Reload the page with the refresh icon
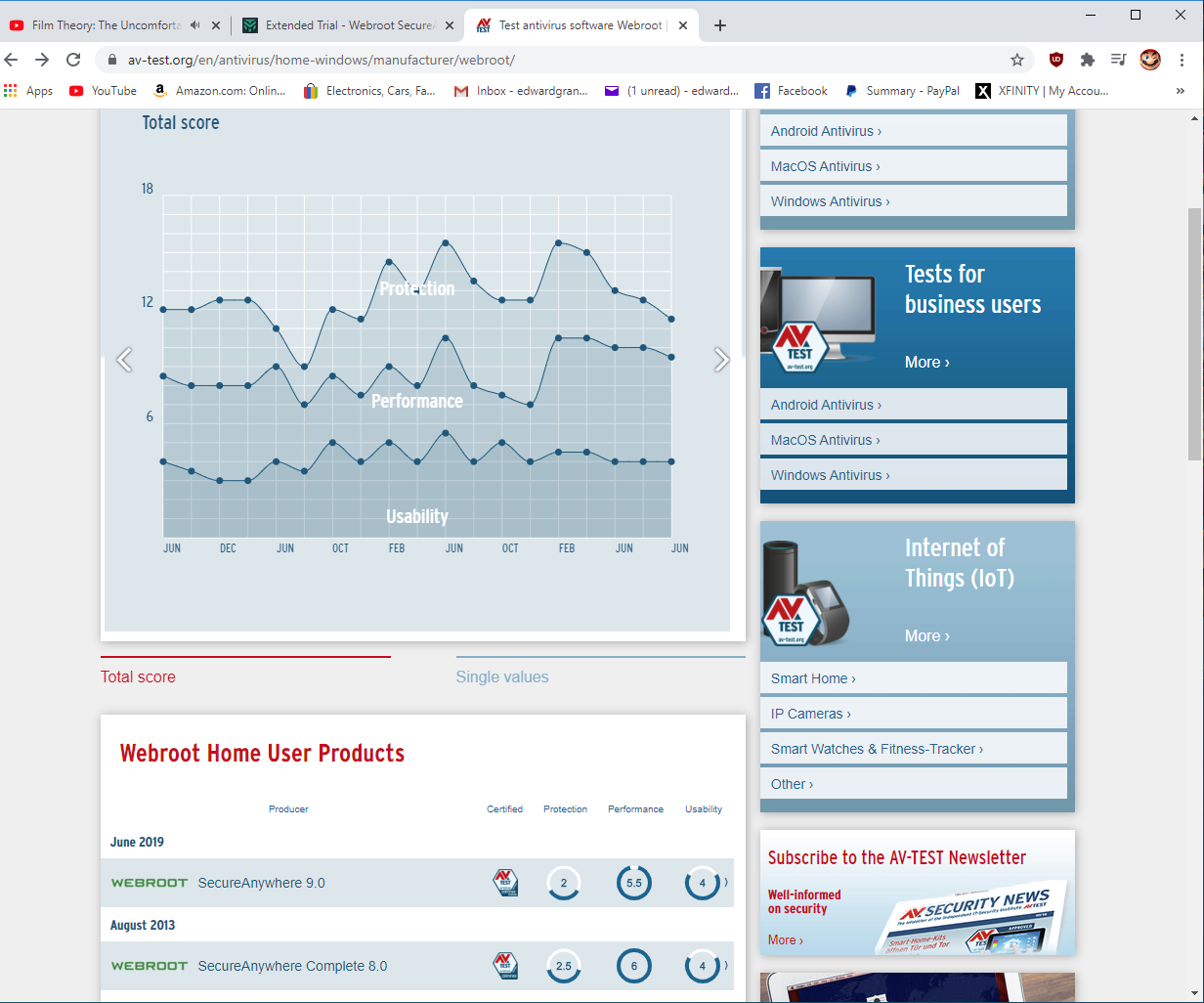Viewport: 1204px width, 1003px height. tap(73, 60)
